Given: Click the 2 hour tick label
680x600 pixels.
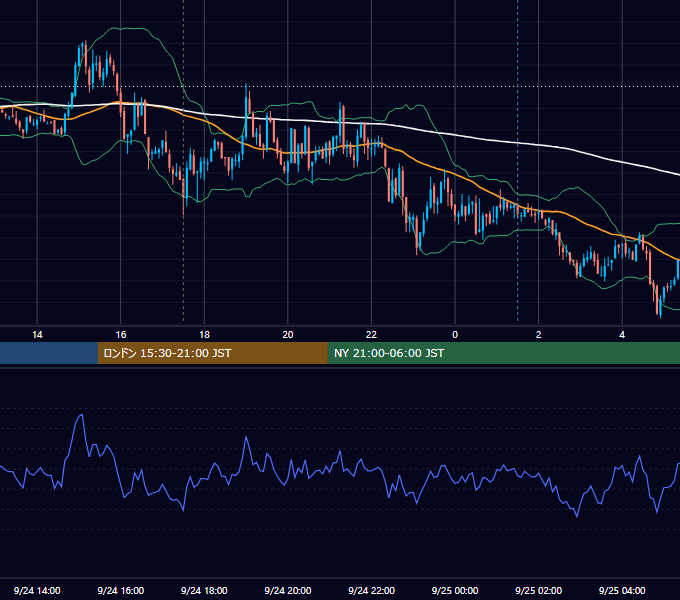Looking at the screenshot, I should 539,335.
